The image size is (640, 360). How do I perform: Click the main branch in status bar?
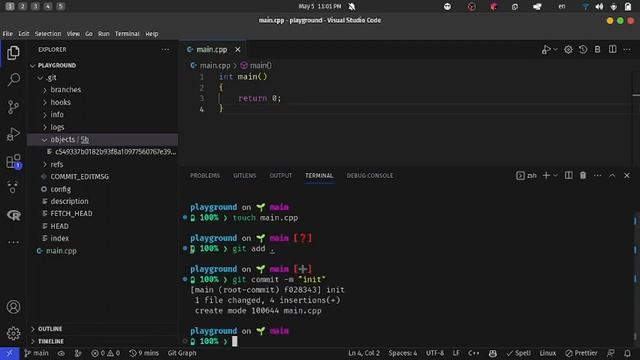point(36,353)
